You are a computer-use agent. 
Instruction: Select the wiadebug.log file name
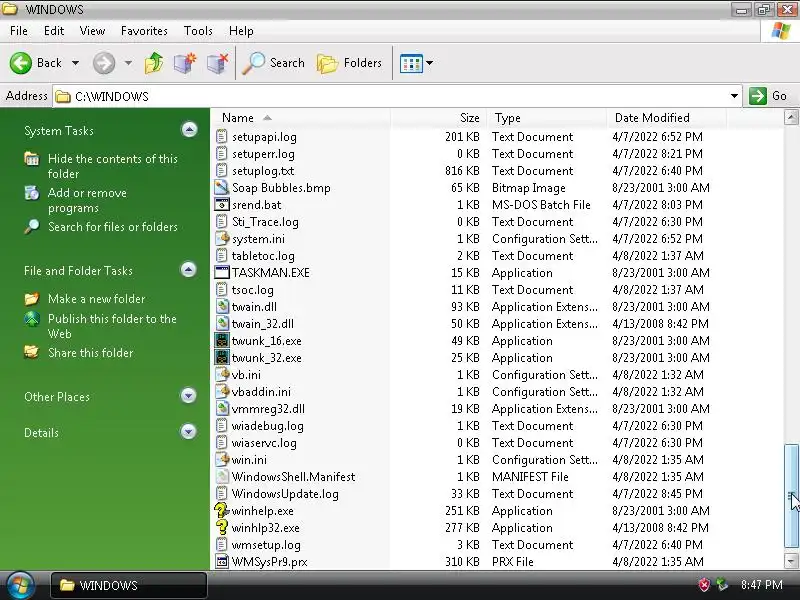(267, 426)
